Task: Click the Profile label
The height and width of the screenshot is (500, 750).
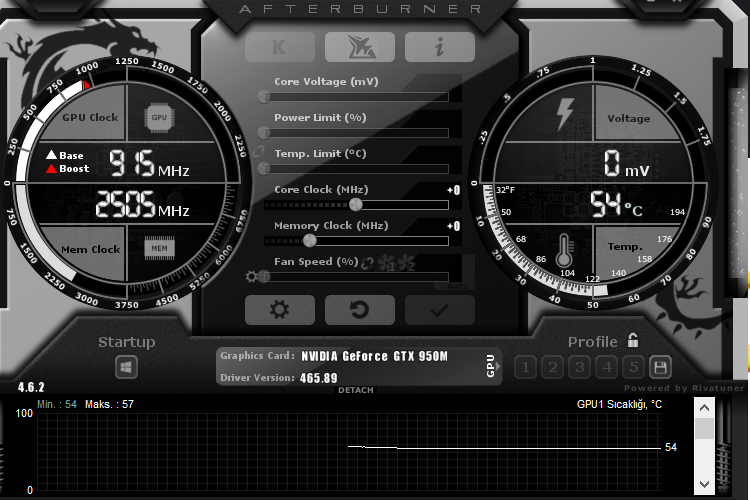Action: click(x=593, y=342)
